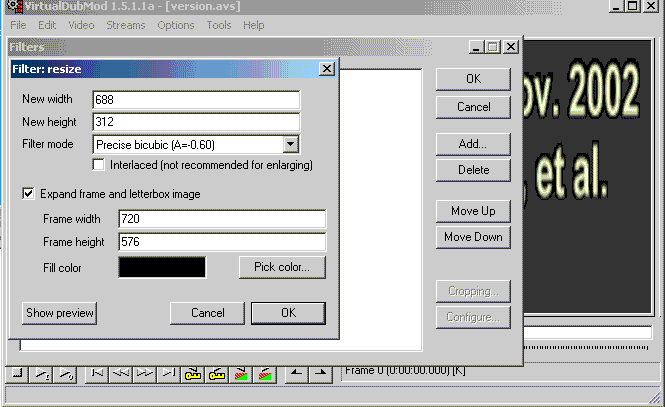Click Add... in the Filters window
This screenshot has width=665, height=407.
[x=473, y=144]
